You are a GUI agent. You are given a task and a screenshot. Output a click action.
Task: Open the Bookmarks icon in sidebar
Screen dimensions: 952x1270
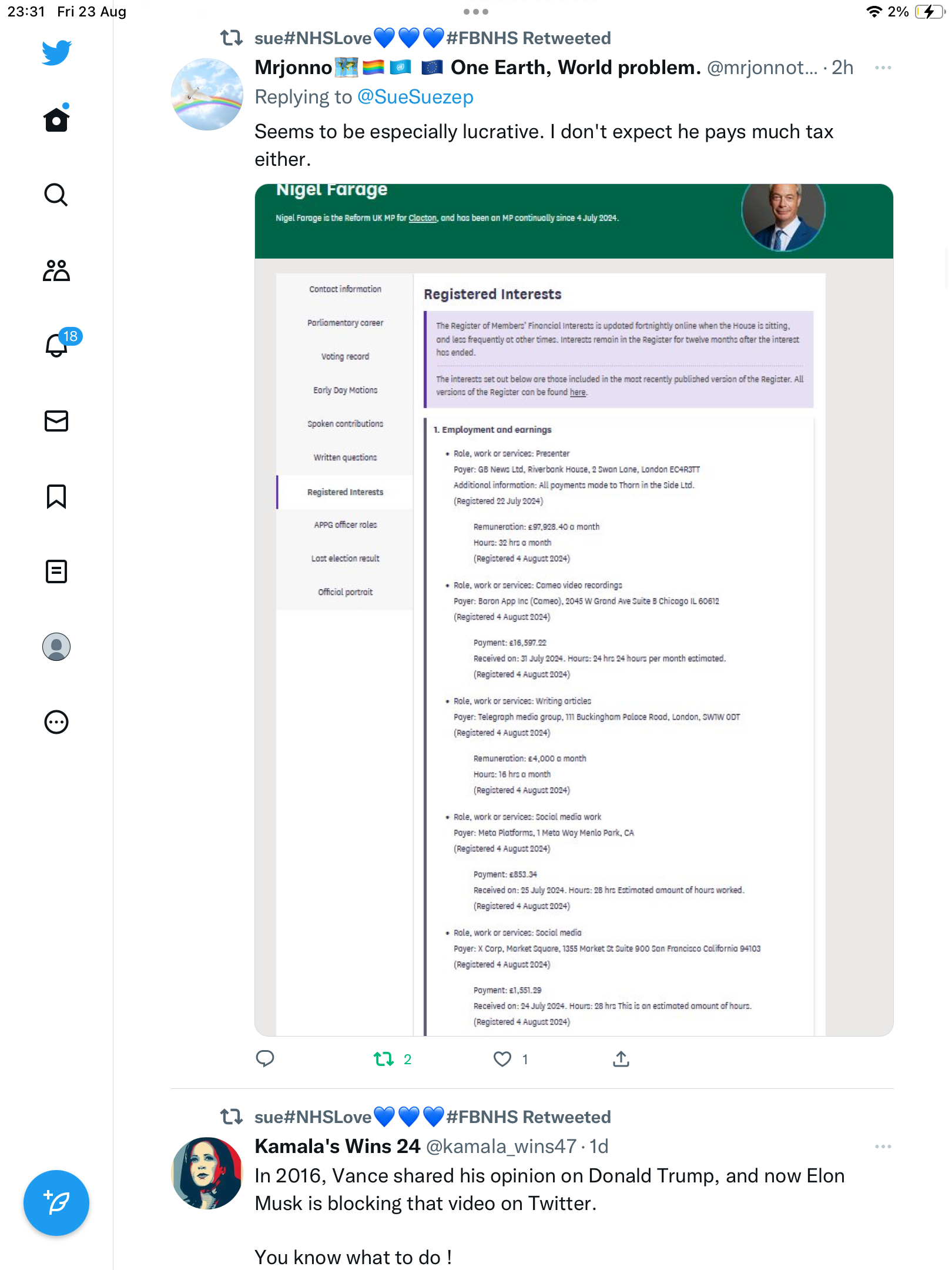[x=56, y=496]
